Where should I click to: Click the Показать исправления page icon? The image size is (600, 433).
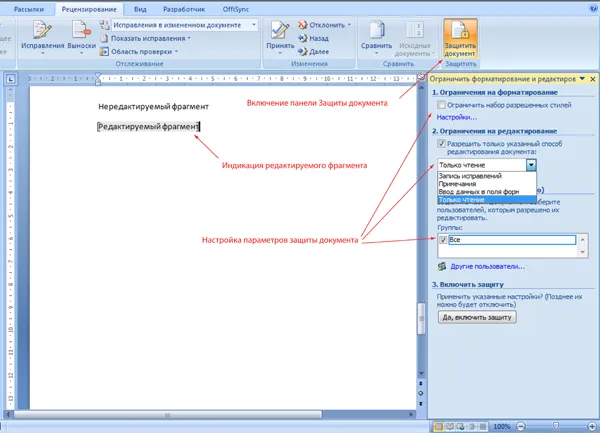104,38
